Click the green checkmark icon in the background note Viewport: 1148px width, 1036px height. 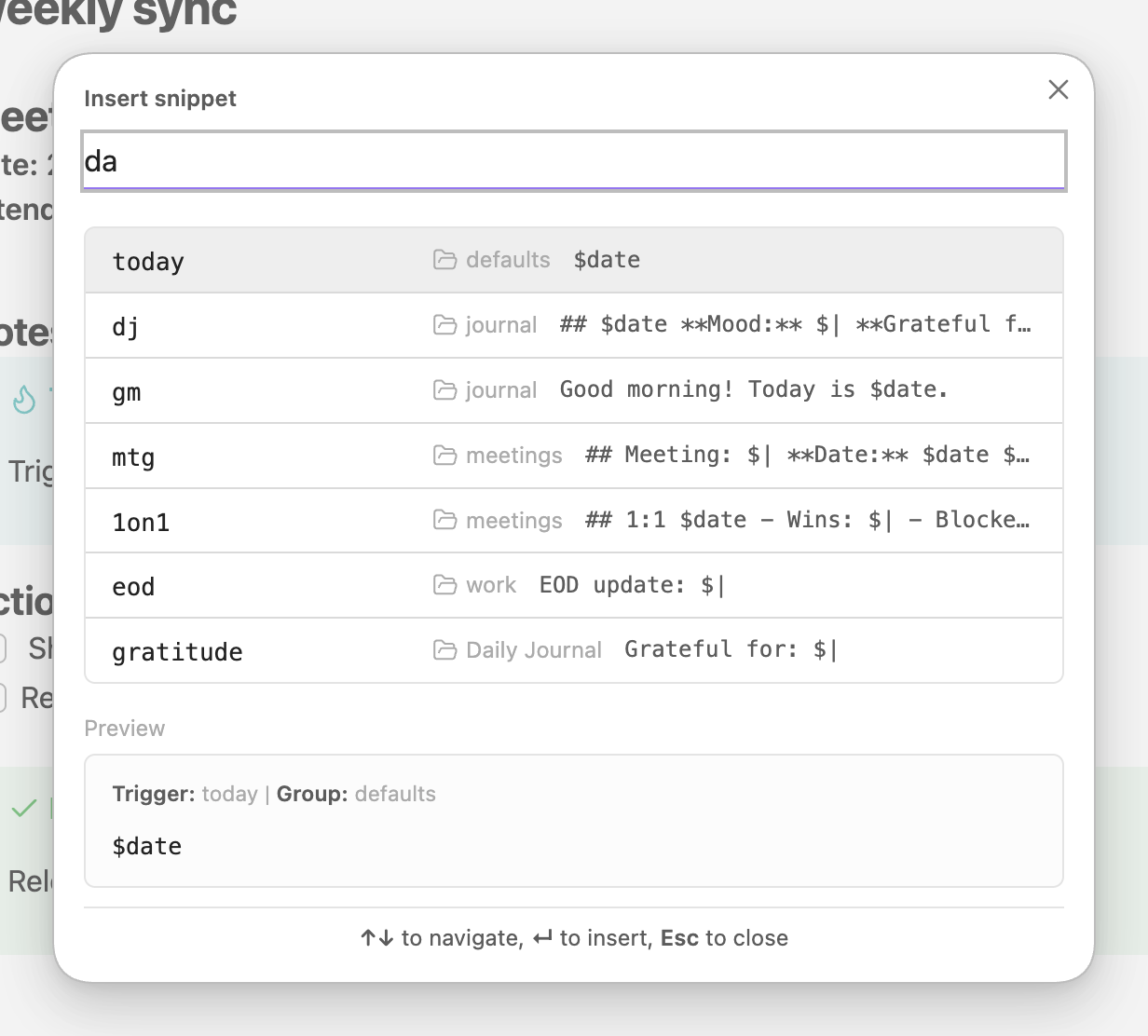click(24, 808)
